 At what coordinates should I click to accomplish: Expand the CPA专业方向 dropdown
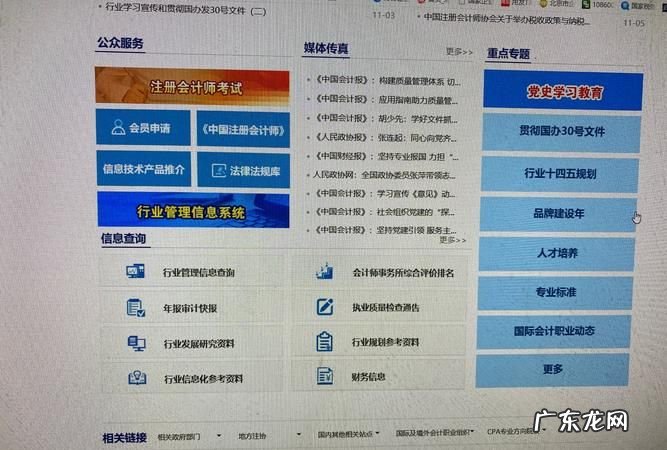516,431
